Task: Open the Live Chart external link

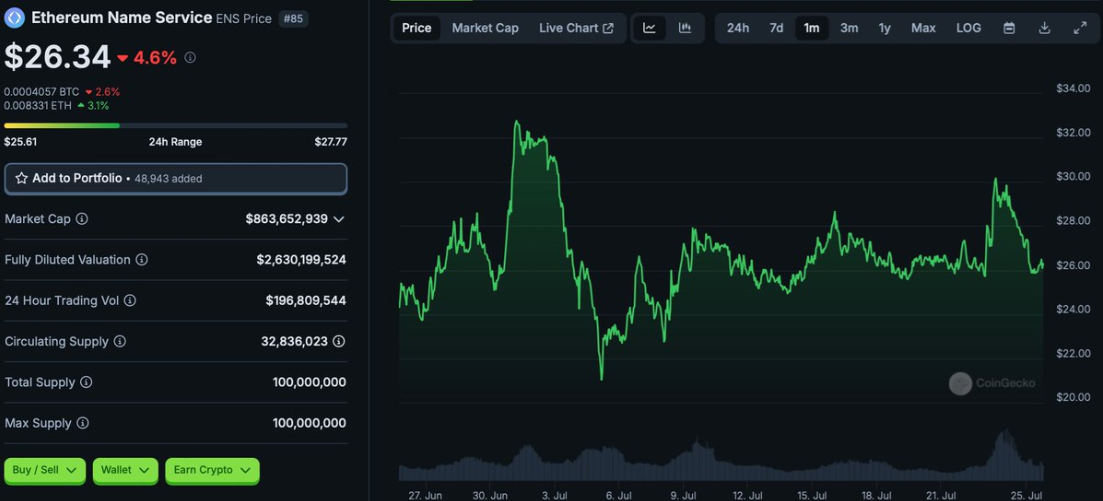Action: point(576,28)
